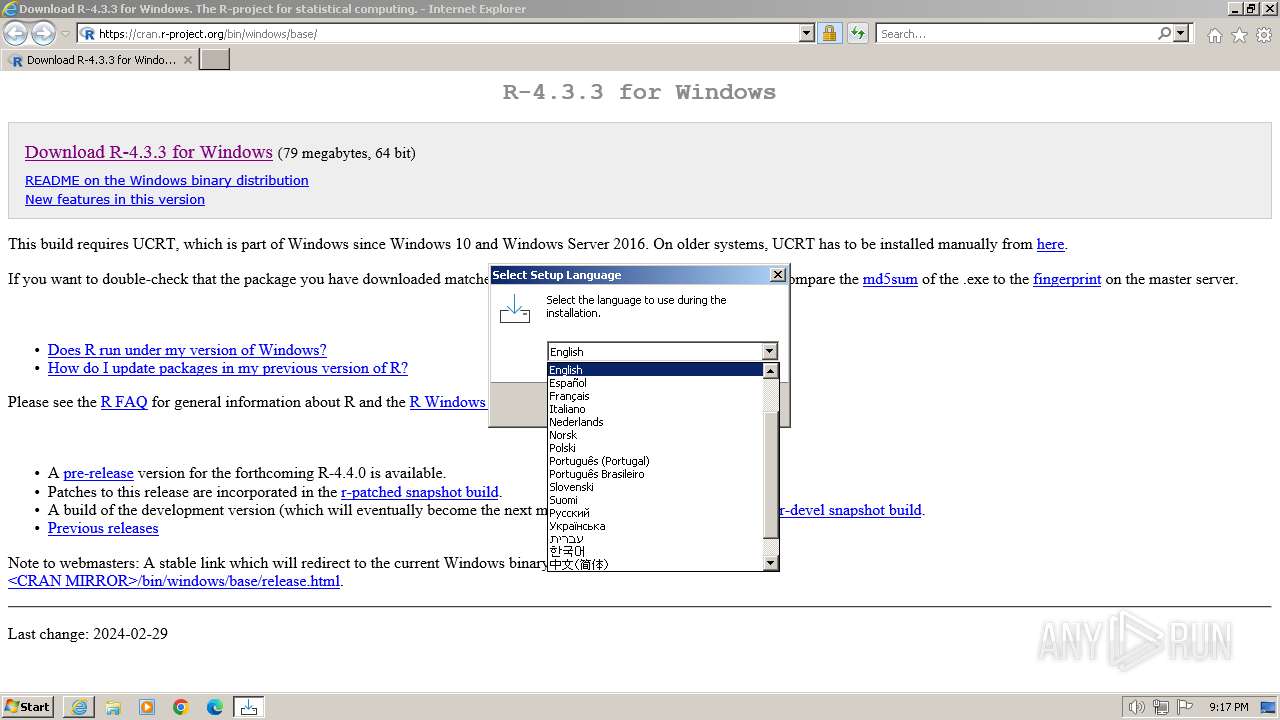Screen dimensions: 1280x720
Task: Choose Italiano in the language list
Action: point(655,409)
